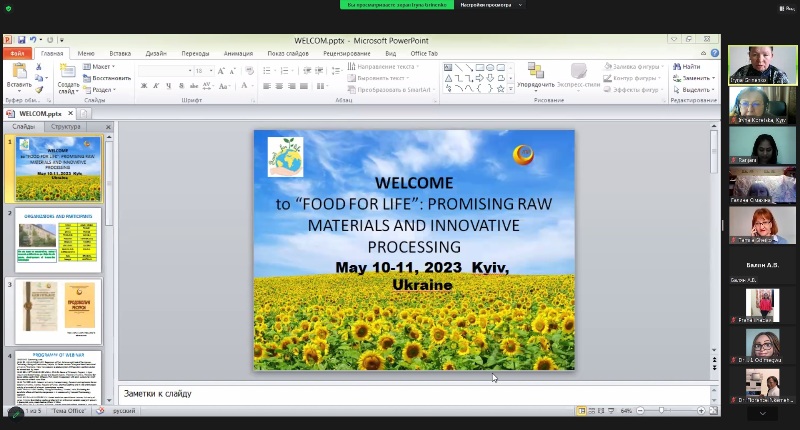Select the oval shape in shapes gallery
The height and width of the screenshot is (430, 800).
click(490, 67)
